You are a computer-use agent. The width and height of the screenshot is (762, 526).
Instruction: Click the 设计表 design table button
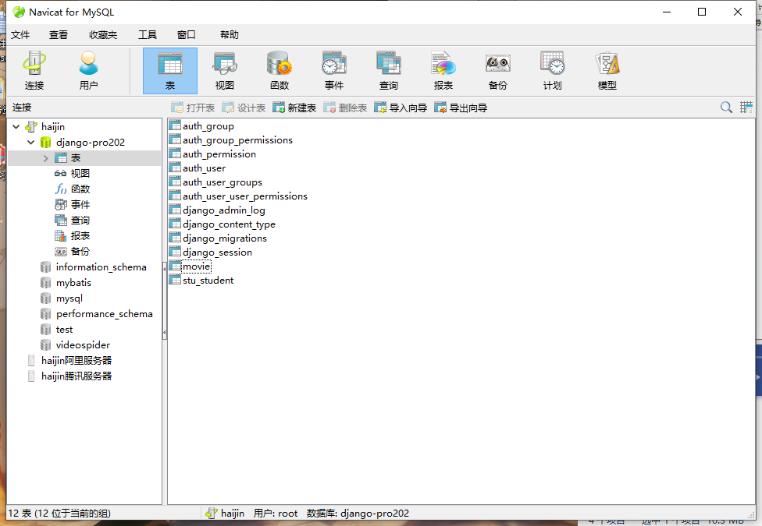tap(243, 108)
